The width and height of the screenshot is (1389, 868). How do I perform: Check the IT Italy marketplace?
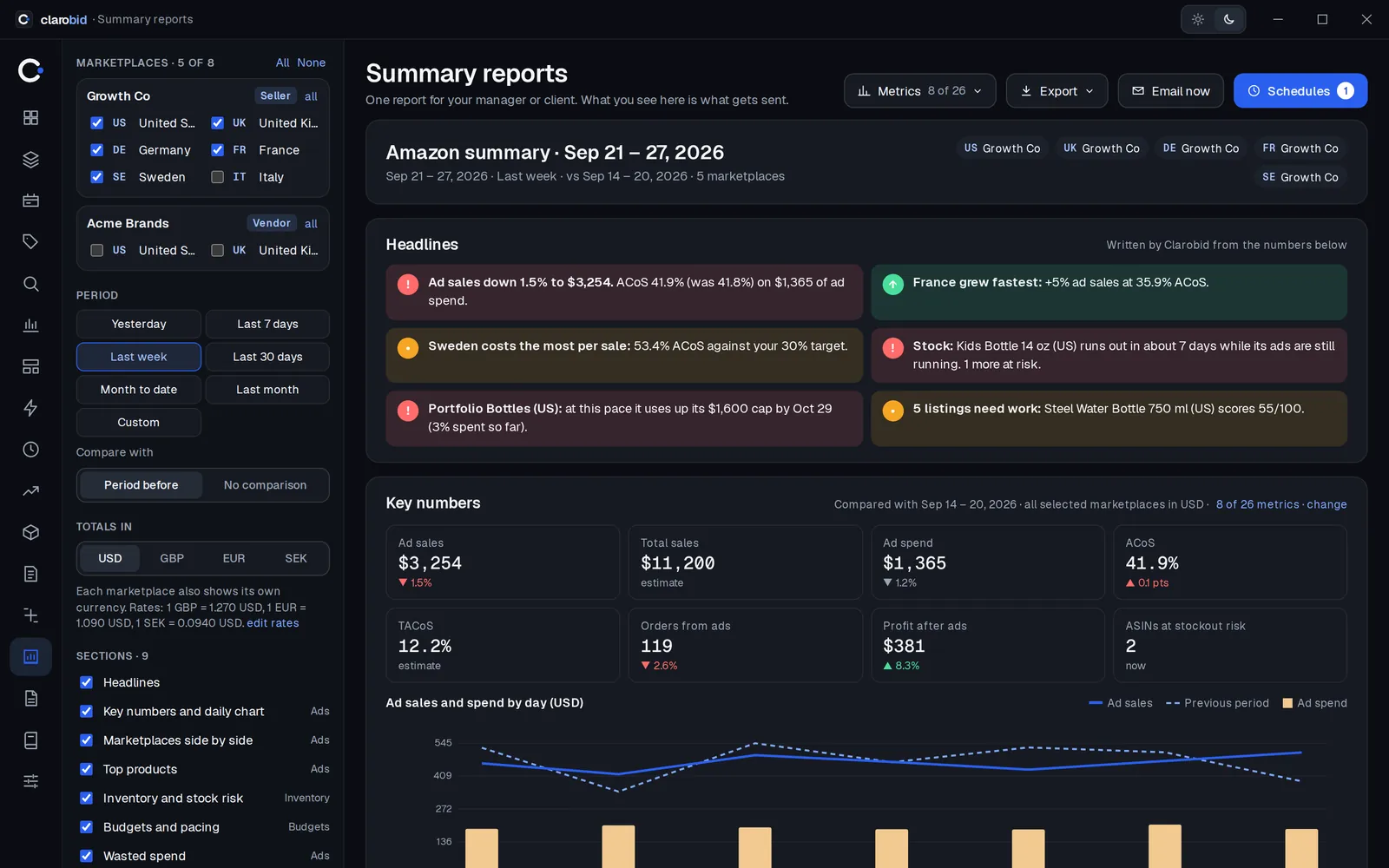click(x=218, y=177)
